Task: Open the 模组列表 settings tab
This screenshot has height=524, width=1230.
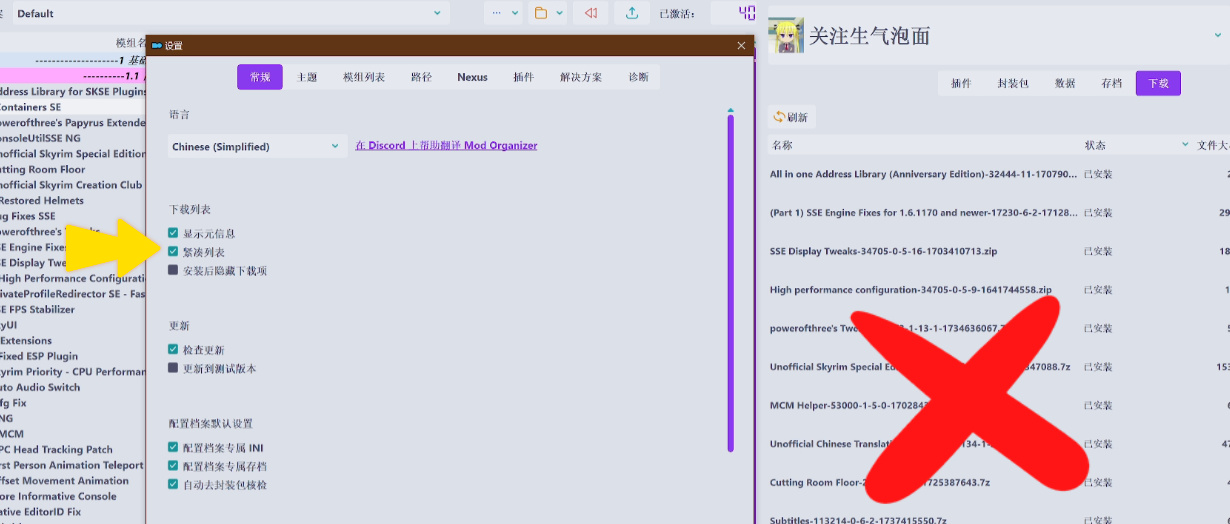Action: [x=364, y=77]
